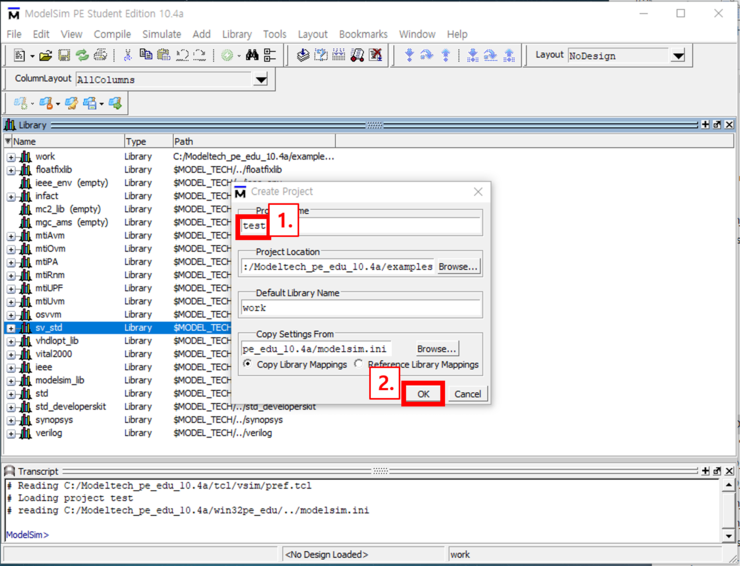The width and height of the screenshot is (740, 566).
Task: Click the Simulate toolbar icon
Action: point(357,55)
